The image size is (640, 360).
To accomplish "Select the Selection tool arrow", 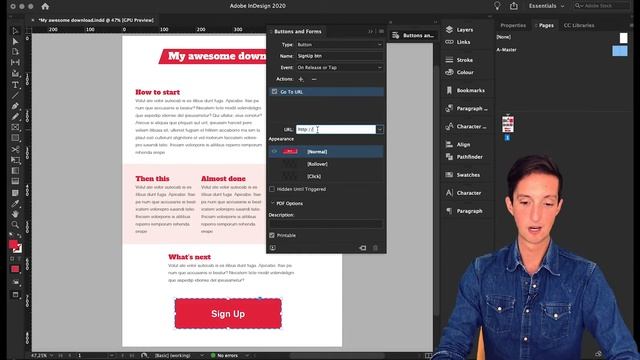I will click(x=15, y=31).
